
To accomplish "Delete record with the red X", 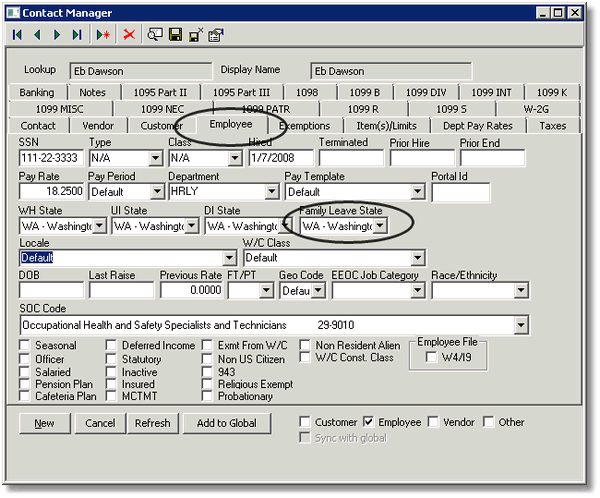I will [x=129, y=35].
